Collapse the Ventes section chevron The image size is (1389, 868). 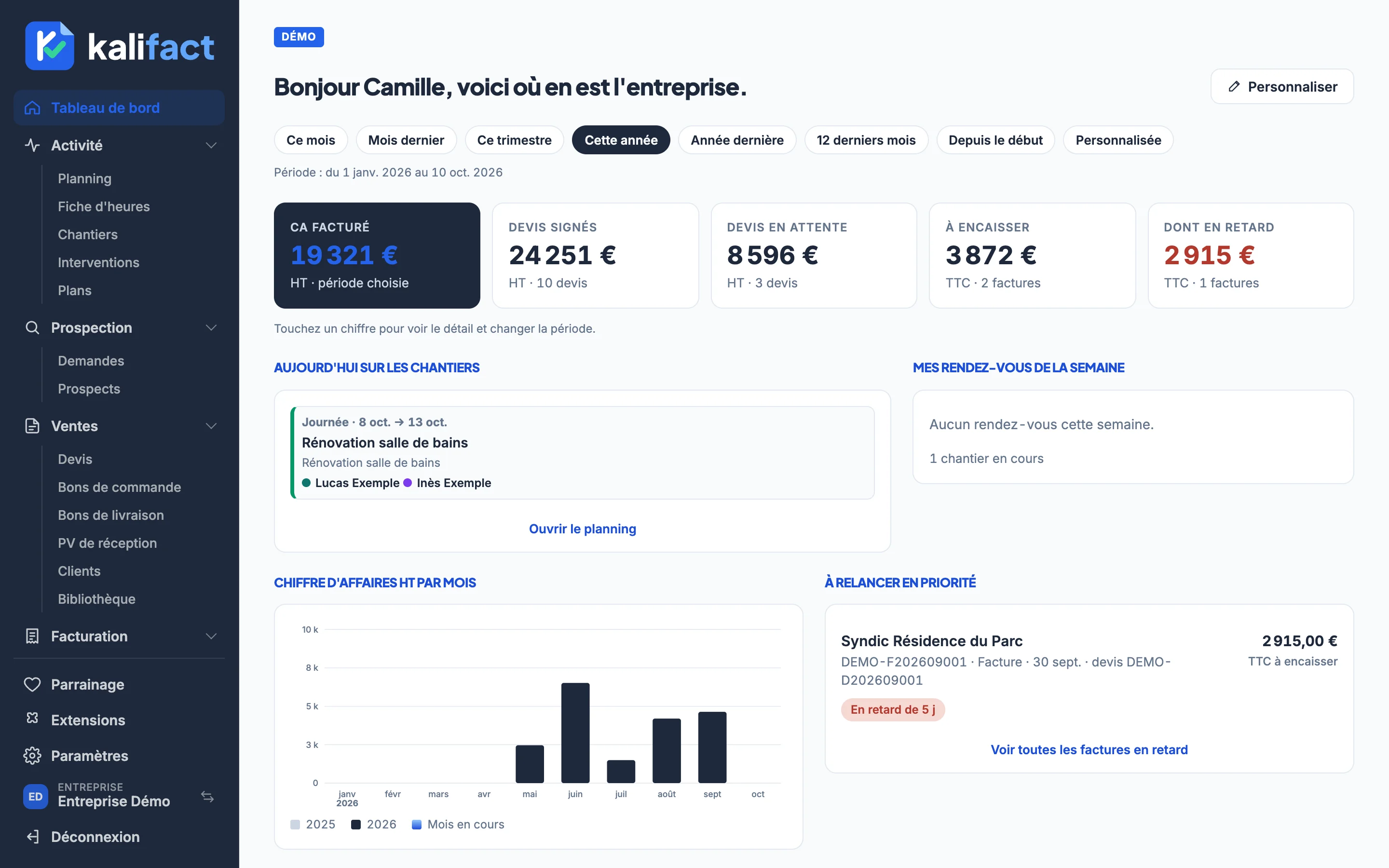(211, 426)
